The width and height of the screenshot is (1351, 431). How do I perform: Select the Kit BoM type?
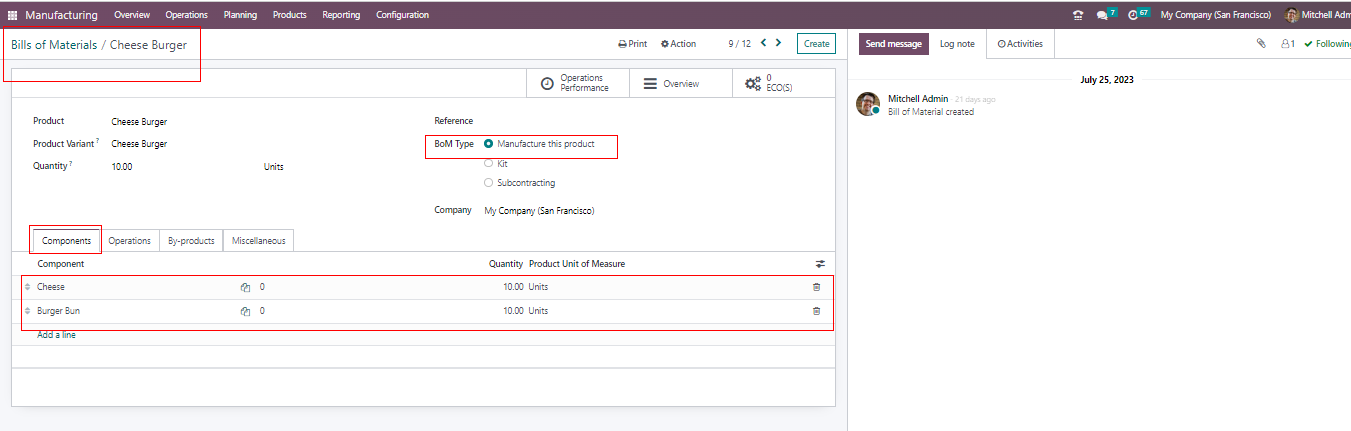(x=488, y=163)
